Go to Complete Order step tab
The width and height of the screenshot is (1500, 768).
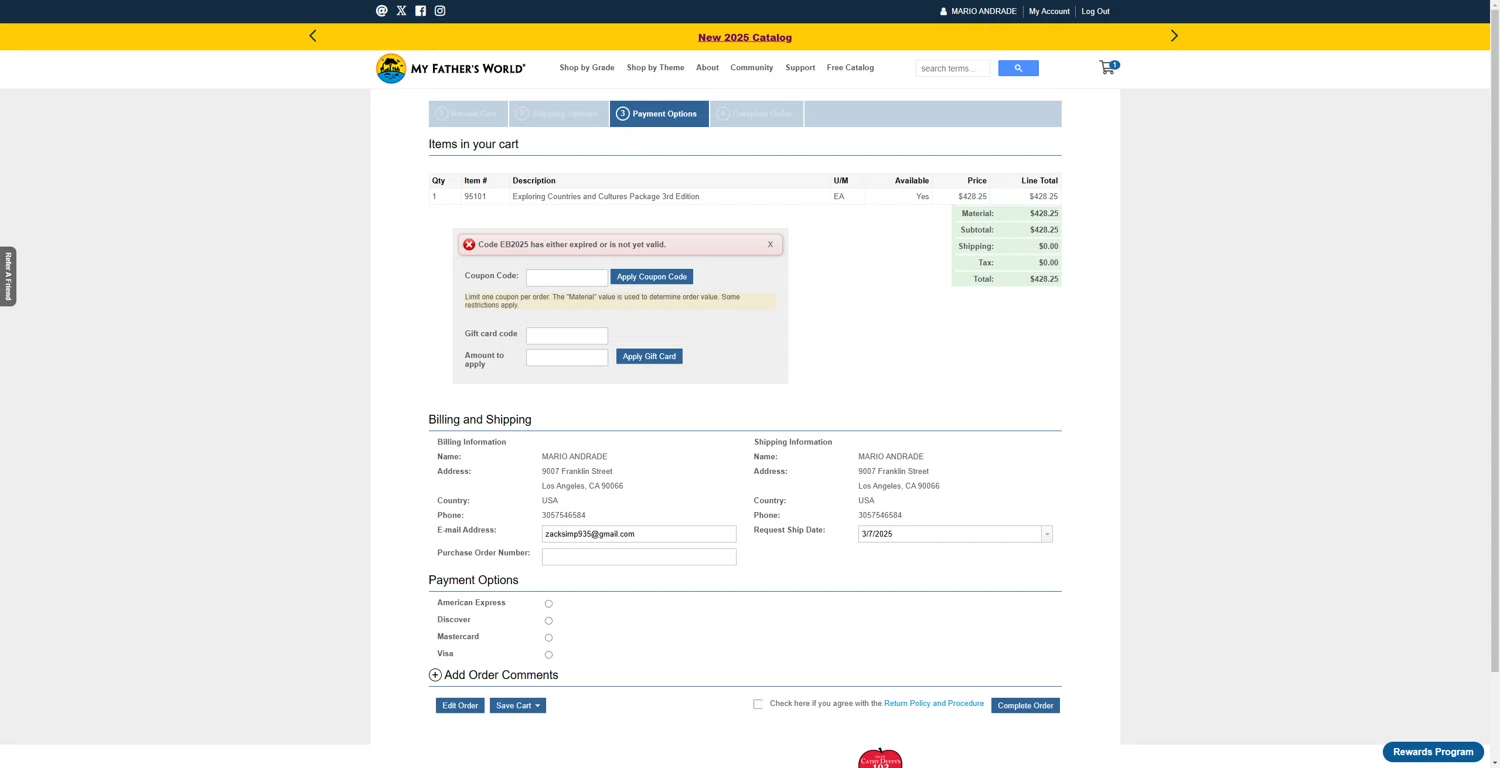pos(756,114)
